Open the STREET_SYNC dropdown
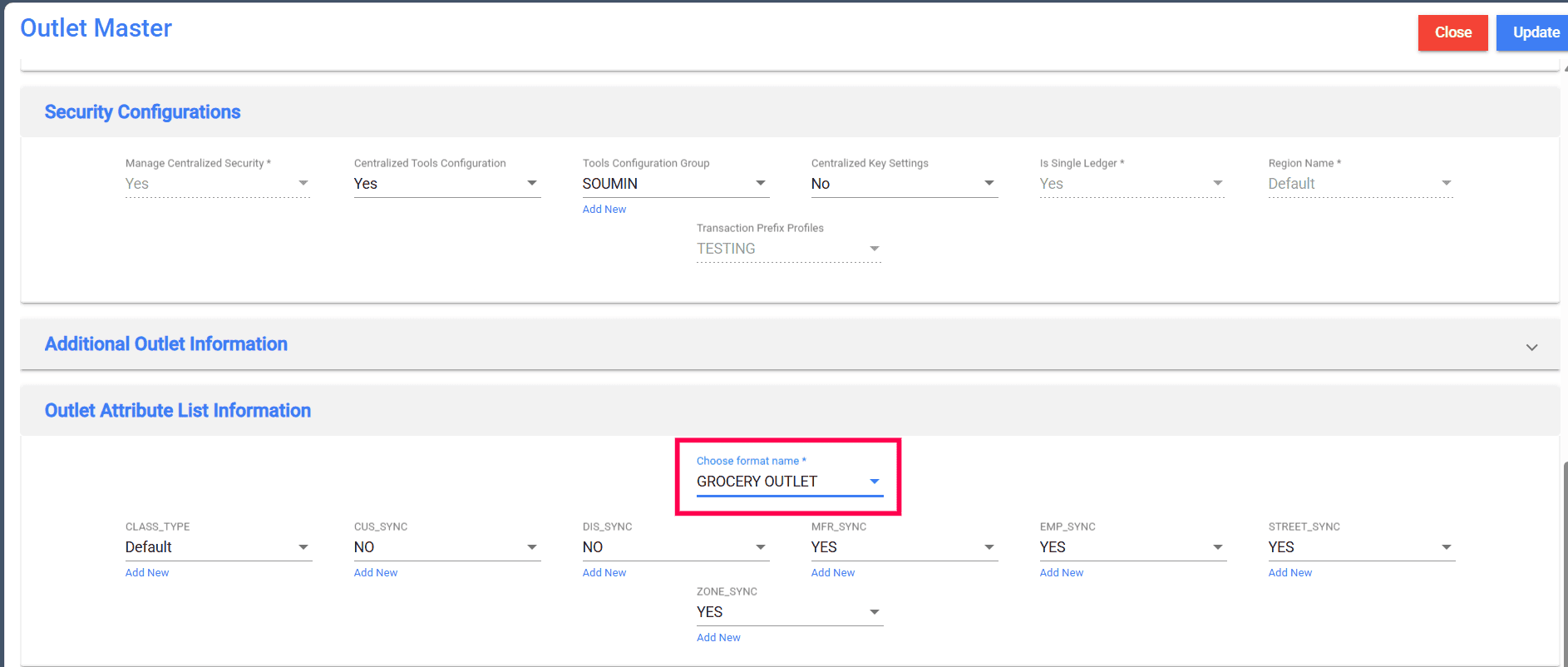 pyautogui.click(x=1361, y=547)
